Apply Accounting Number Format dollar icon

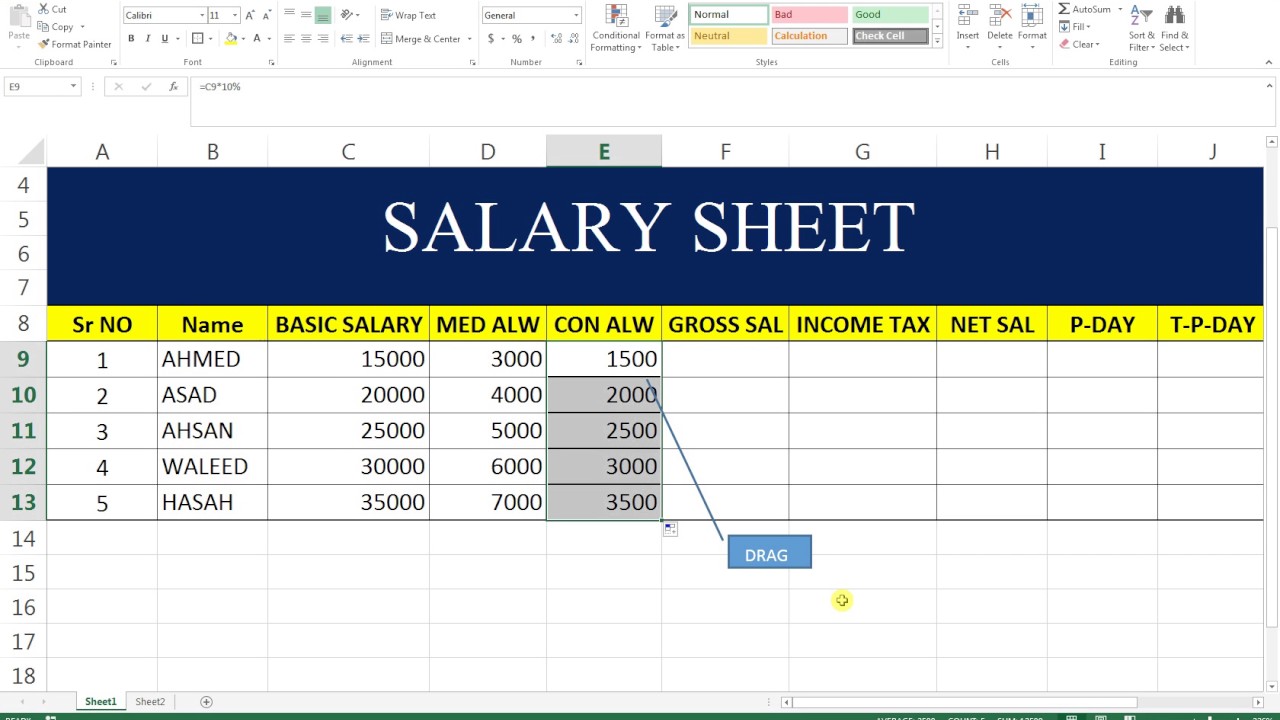point(491,38)
